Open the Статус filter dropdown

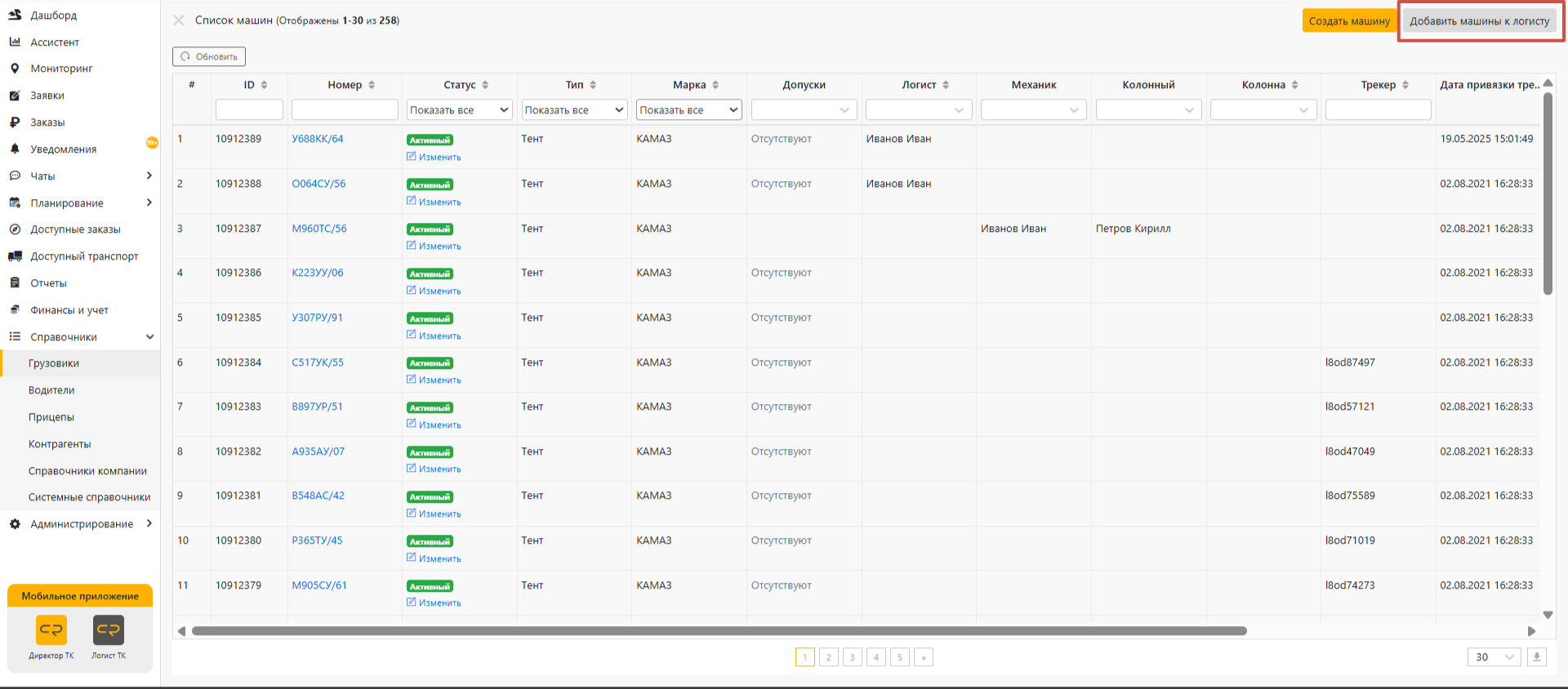coord(459,110)
